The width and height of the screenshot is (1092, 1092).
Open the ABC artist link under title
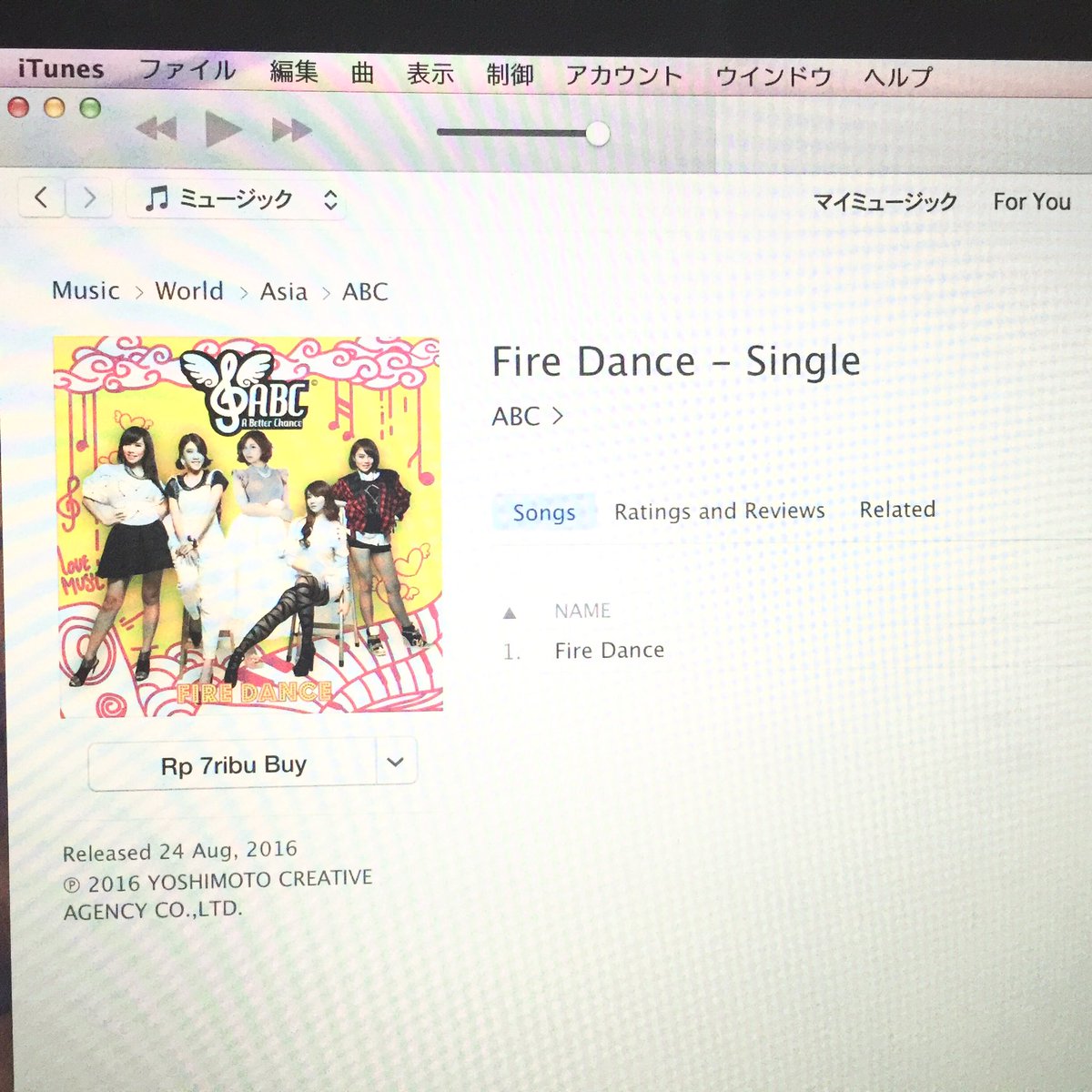(528, 417)
